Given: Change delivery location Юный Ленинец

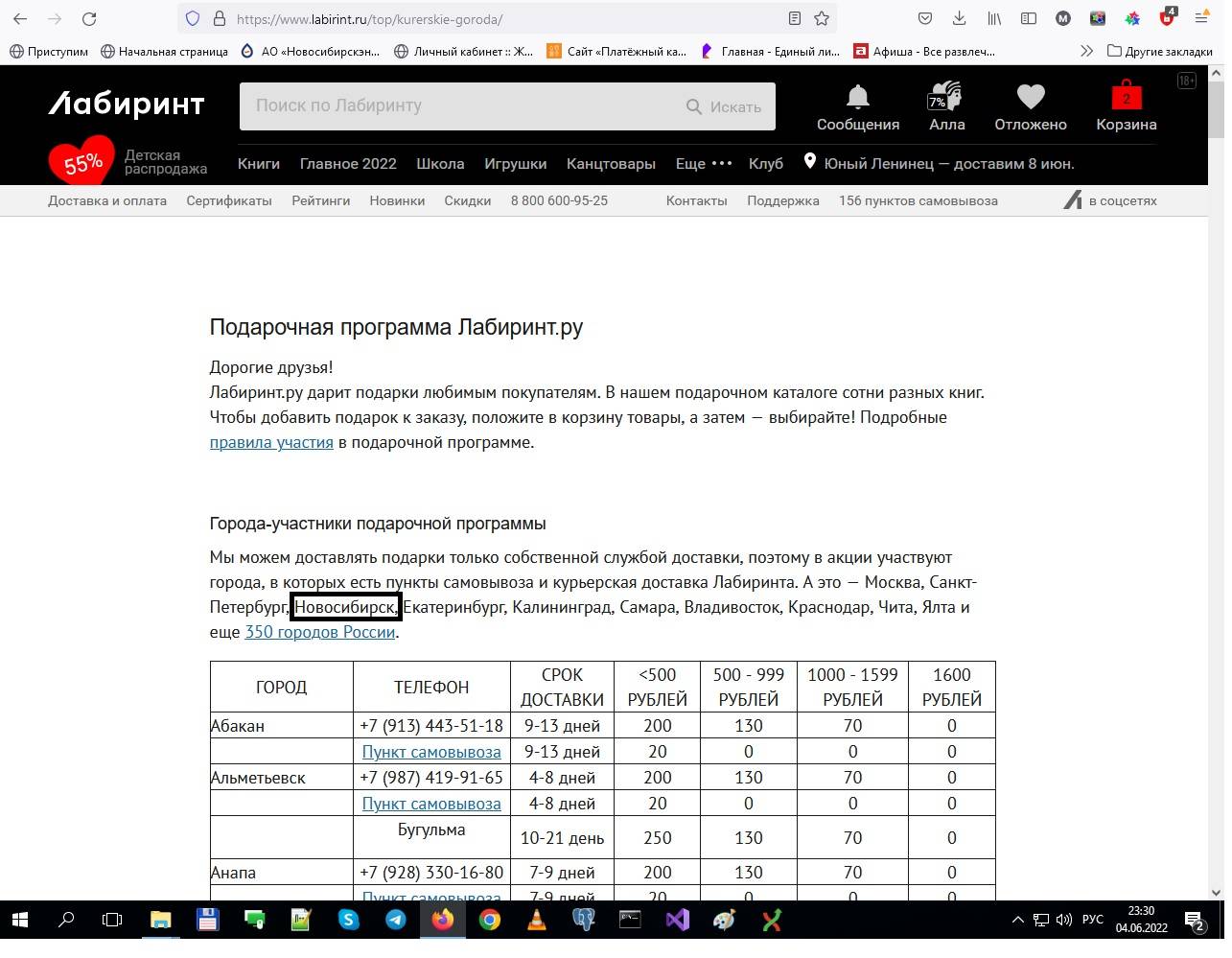Looking at the screenshot, I should 939,163.
